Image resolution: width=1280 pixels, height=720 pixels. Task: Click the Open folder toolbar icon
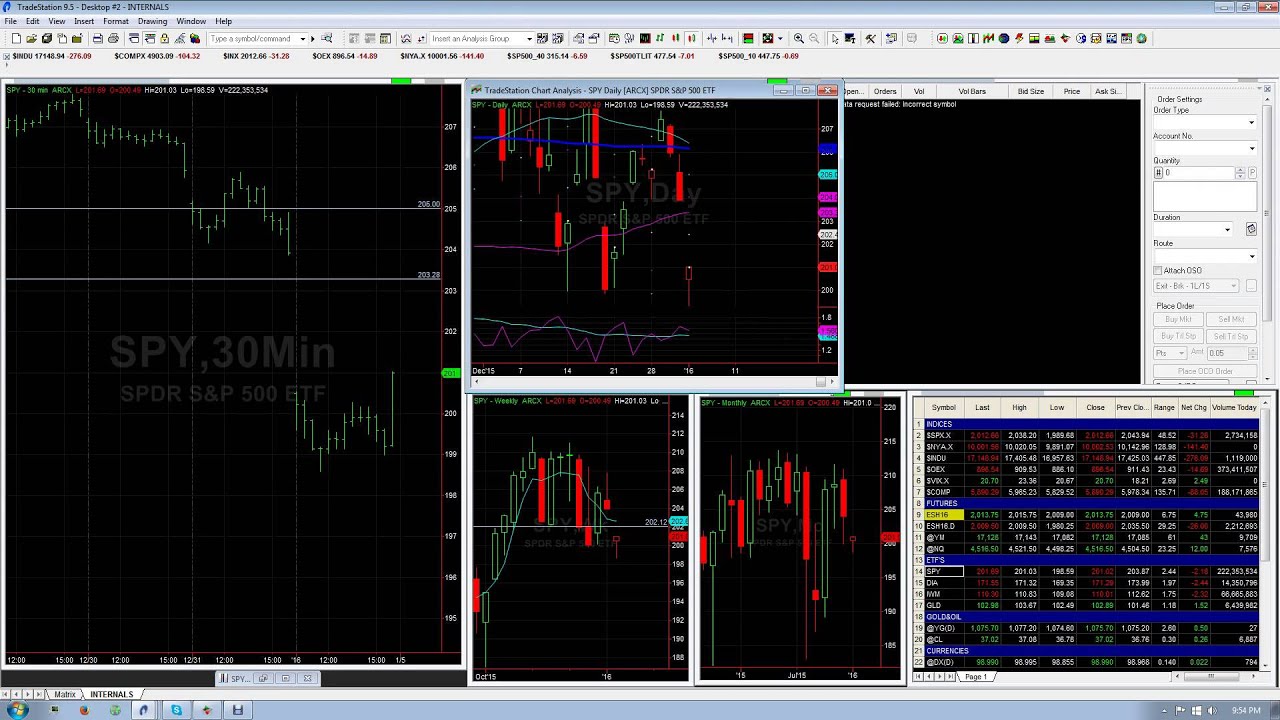[x=32, y=39]
